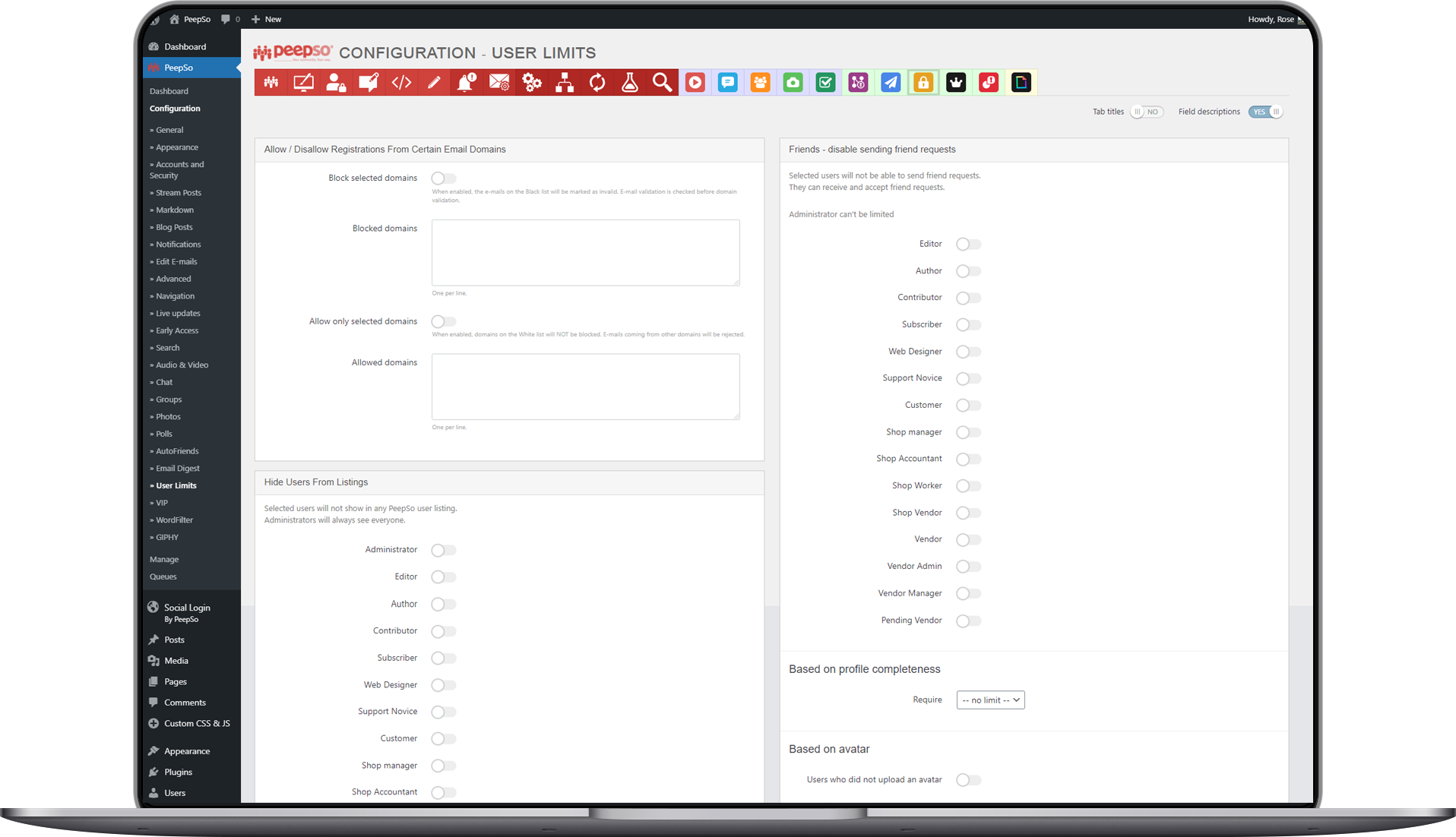Open the Navigation sitemap icon
This screenshot has width=1456, height=837.
(x=565, y=82)
